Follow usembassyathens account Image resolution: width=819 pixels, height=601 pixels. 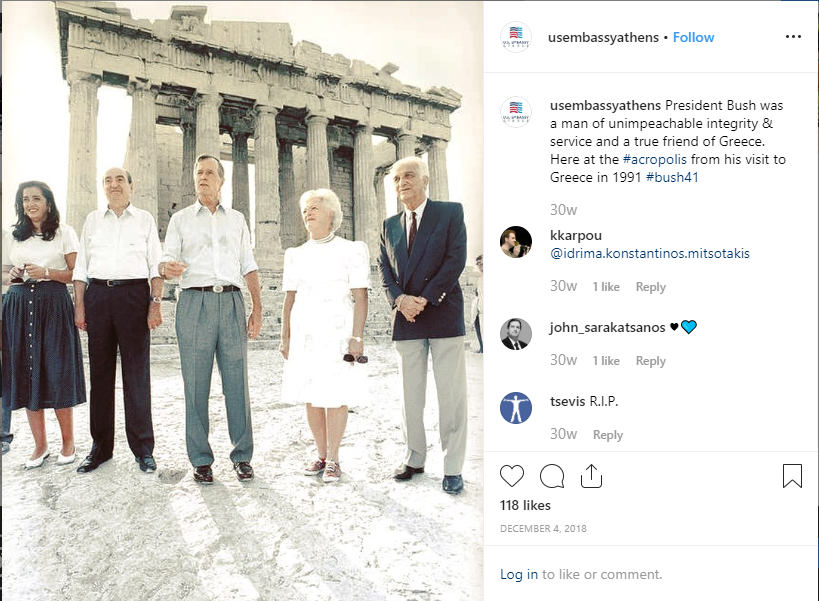point(693,38)
